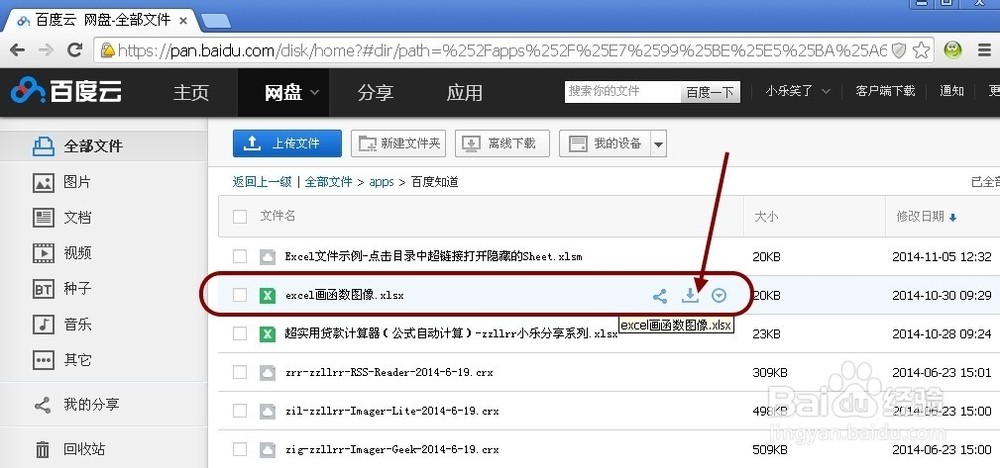This screenshot has width=1000, height=468.
Task: Open the 分享 nav item
Action: tap(376, 92)
